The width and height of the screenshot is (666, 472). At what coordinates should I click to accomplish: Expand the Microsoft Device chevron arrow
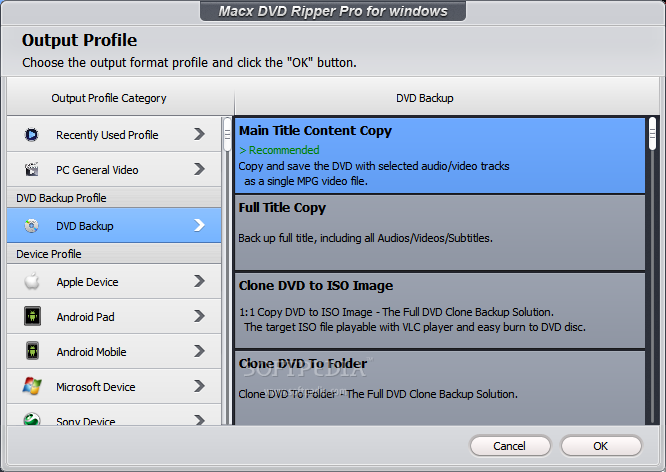coord(200,387)
